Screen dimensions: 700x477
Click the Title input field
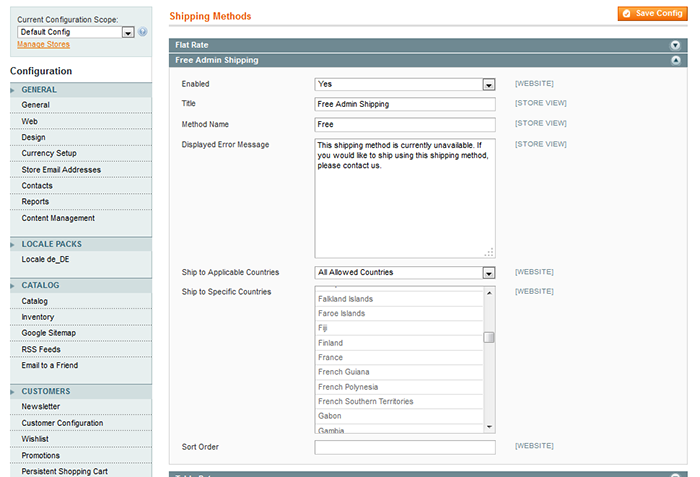pos(405,104)
